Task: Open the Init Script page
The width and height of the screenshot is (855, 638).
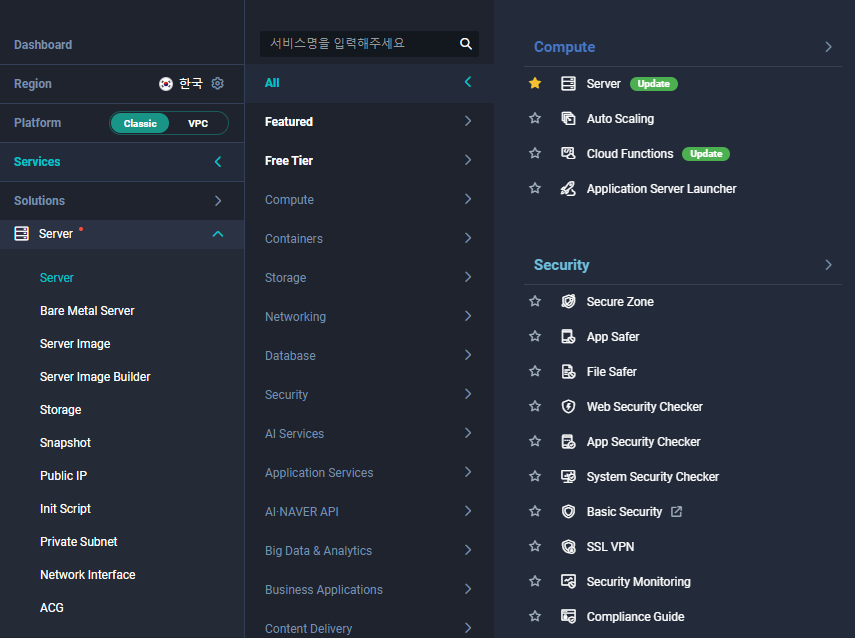Action: [65, 509]
